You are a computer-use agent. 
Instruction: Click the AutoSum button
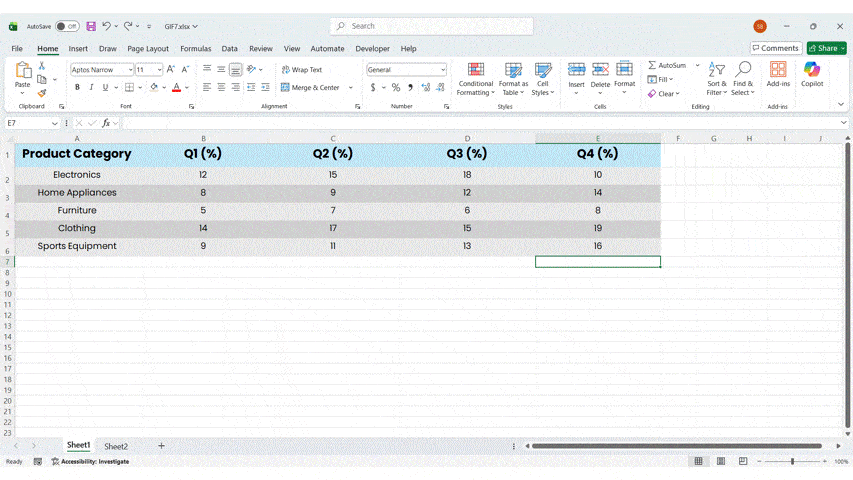click(667, 65)
